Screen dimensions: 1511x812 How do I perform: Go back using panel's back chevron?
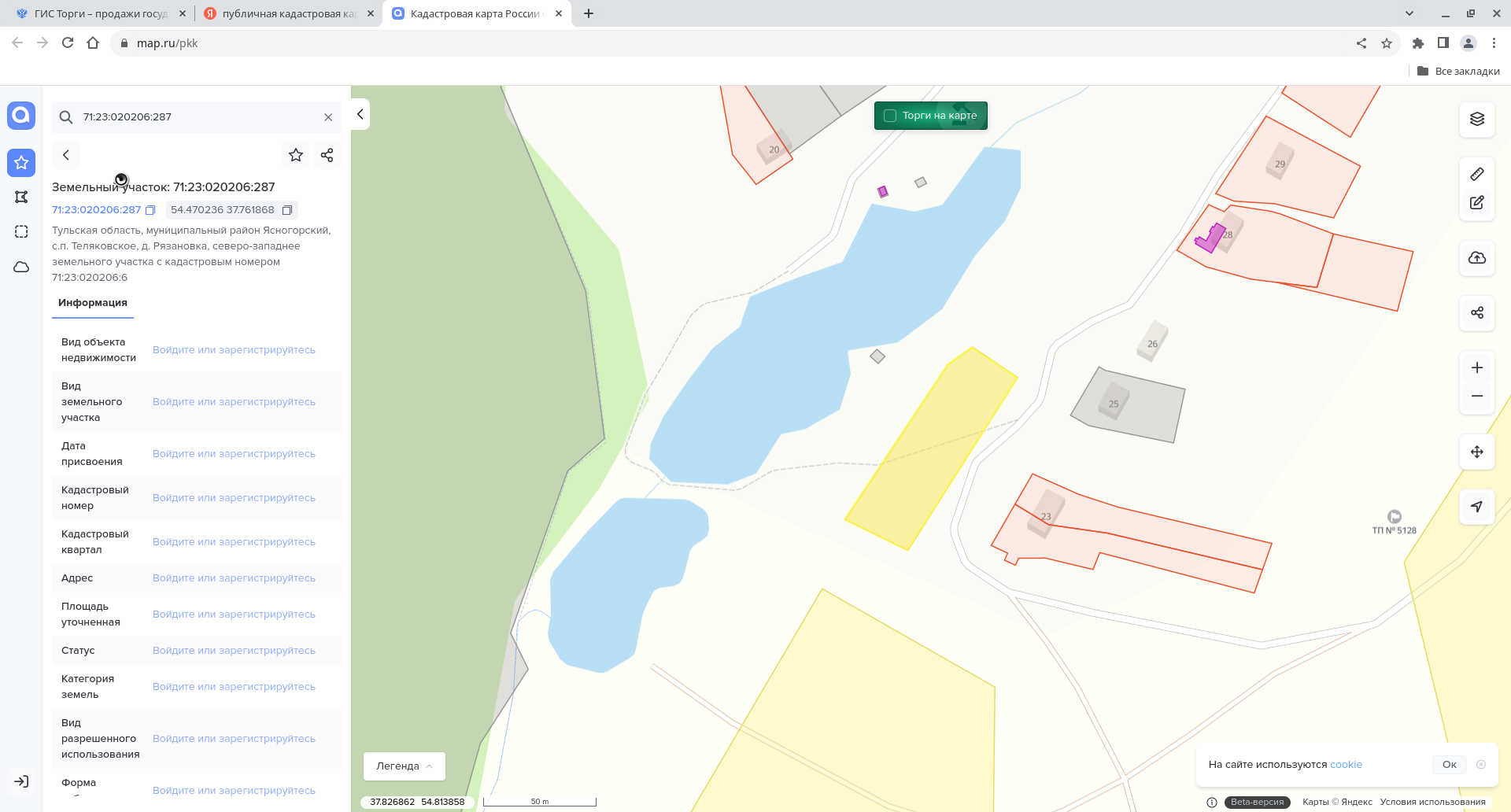66,155
